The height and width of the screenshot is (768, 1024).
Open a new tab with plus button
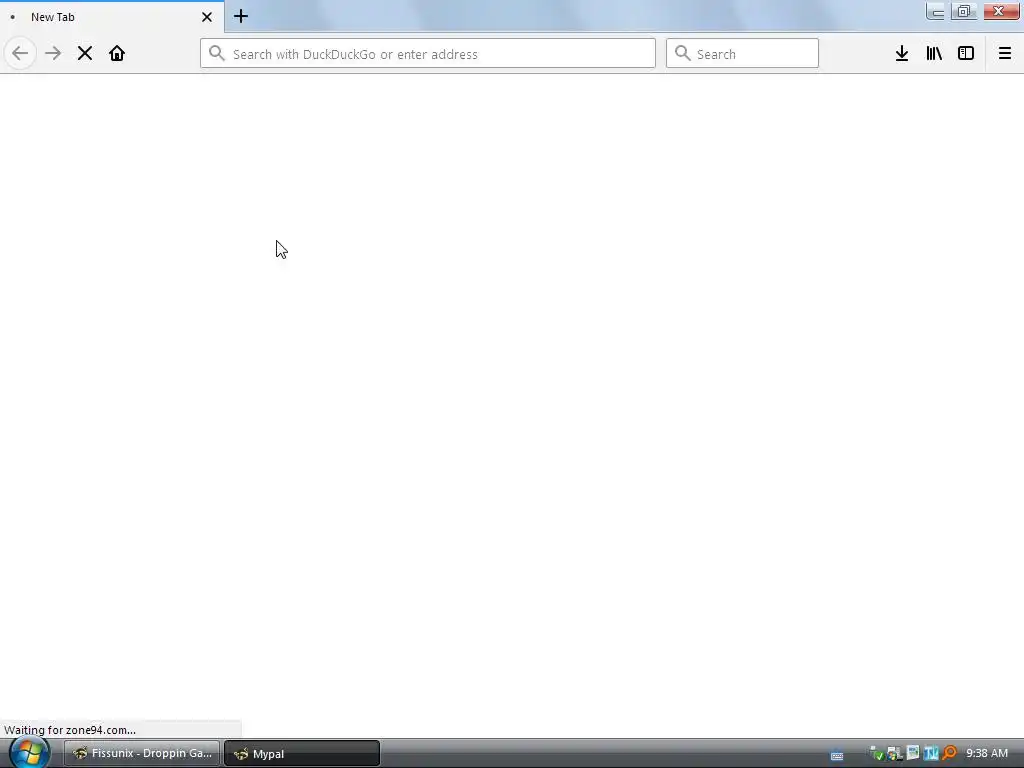click(241, 16)
